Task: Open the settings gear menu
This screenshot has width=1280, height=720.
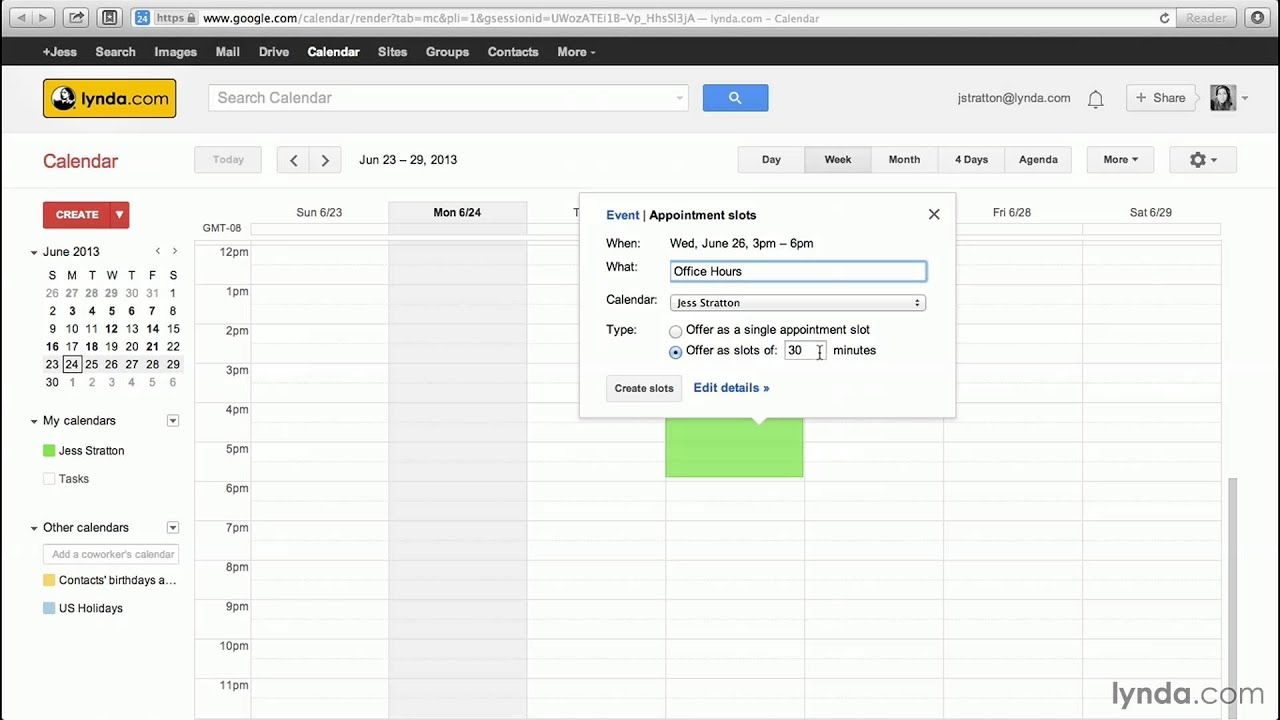Action: pyautogui.click(x=1202, y=160)
